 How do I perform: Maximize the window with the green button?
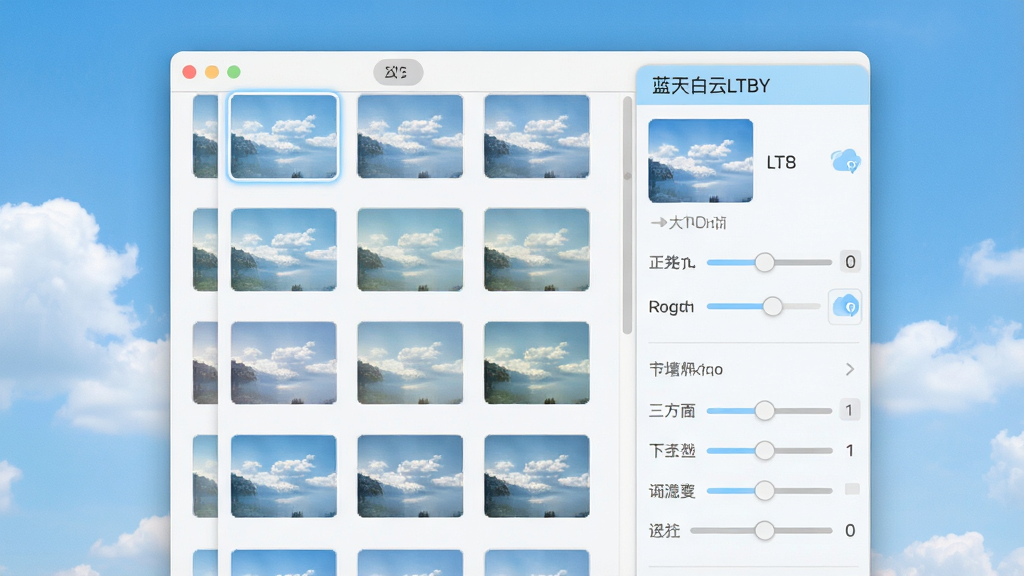pyautogui.click(x=234, y=72)
